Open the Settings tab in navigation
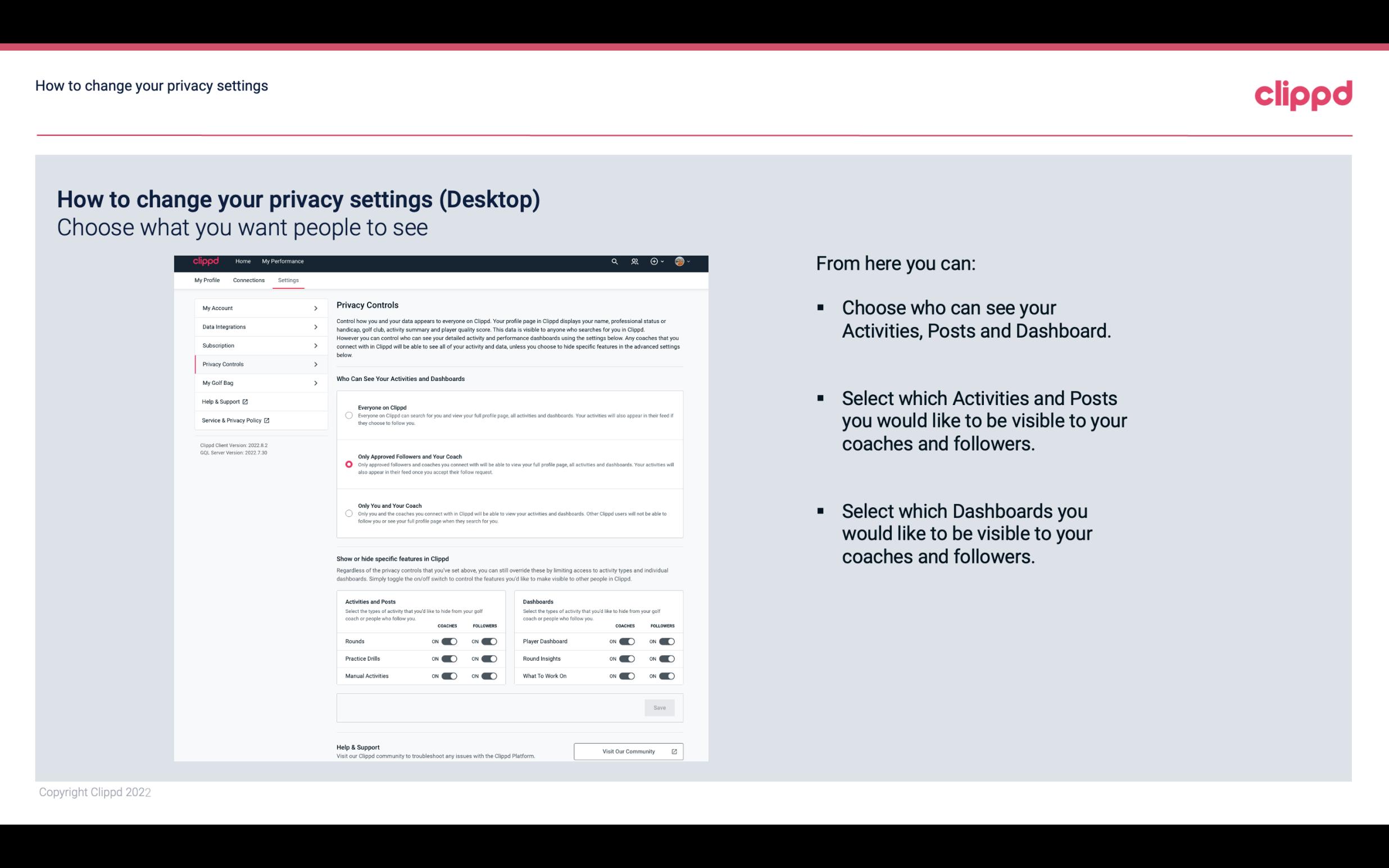The width and height of the screenshot is (1389, 868). point(288,280)
